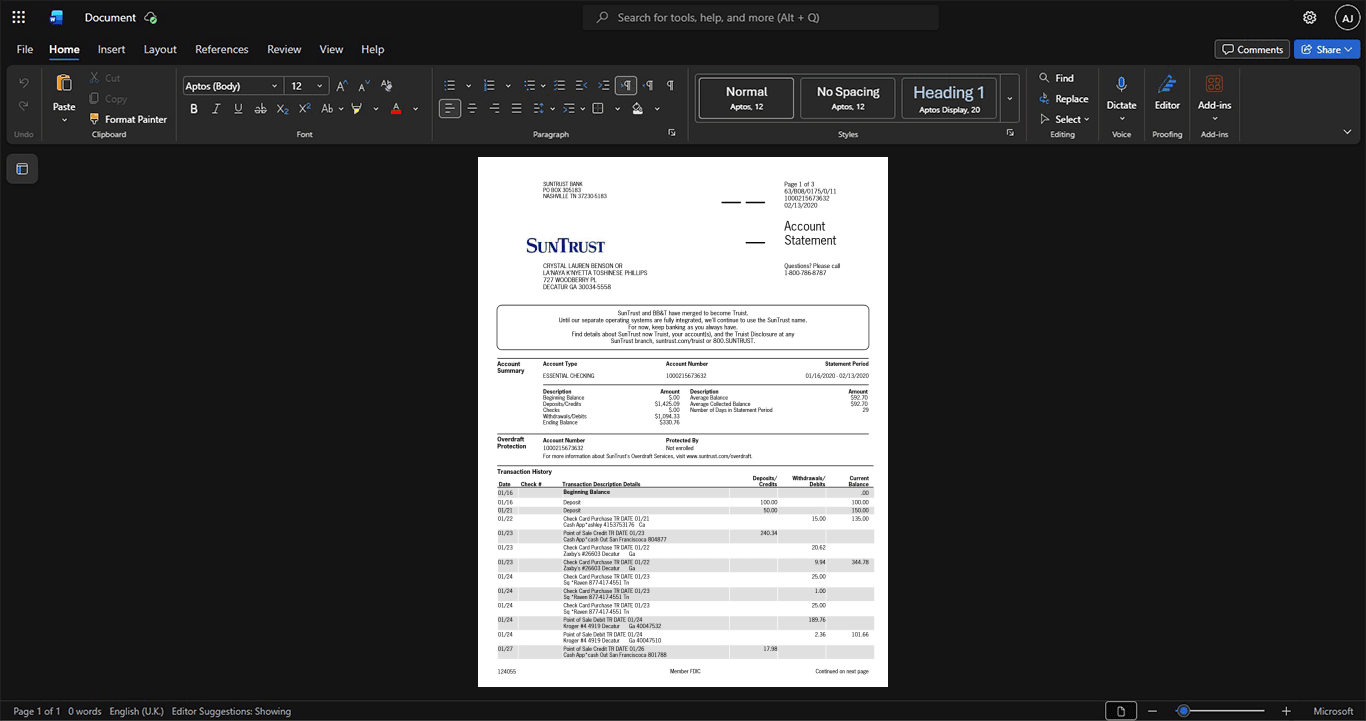This screenshot has height=721, width=1366.
Task: Apply strikethrough formatting
Action: click(260, 108)
